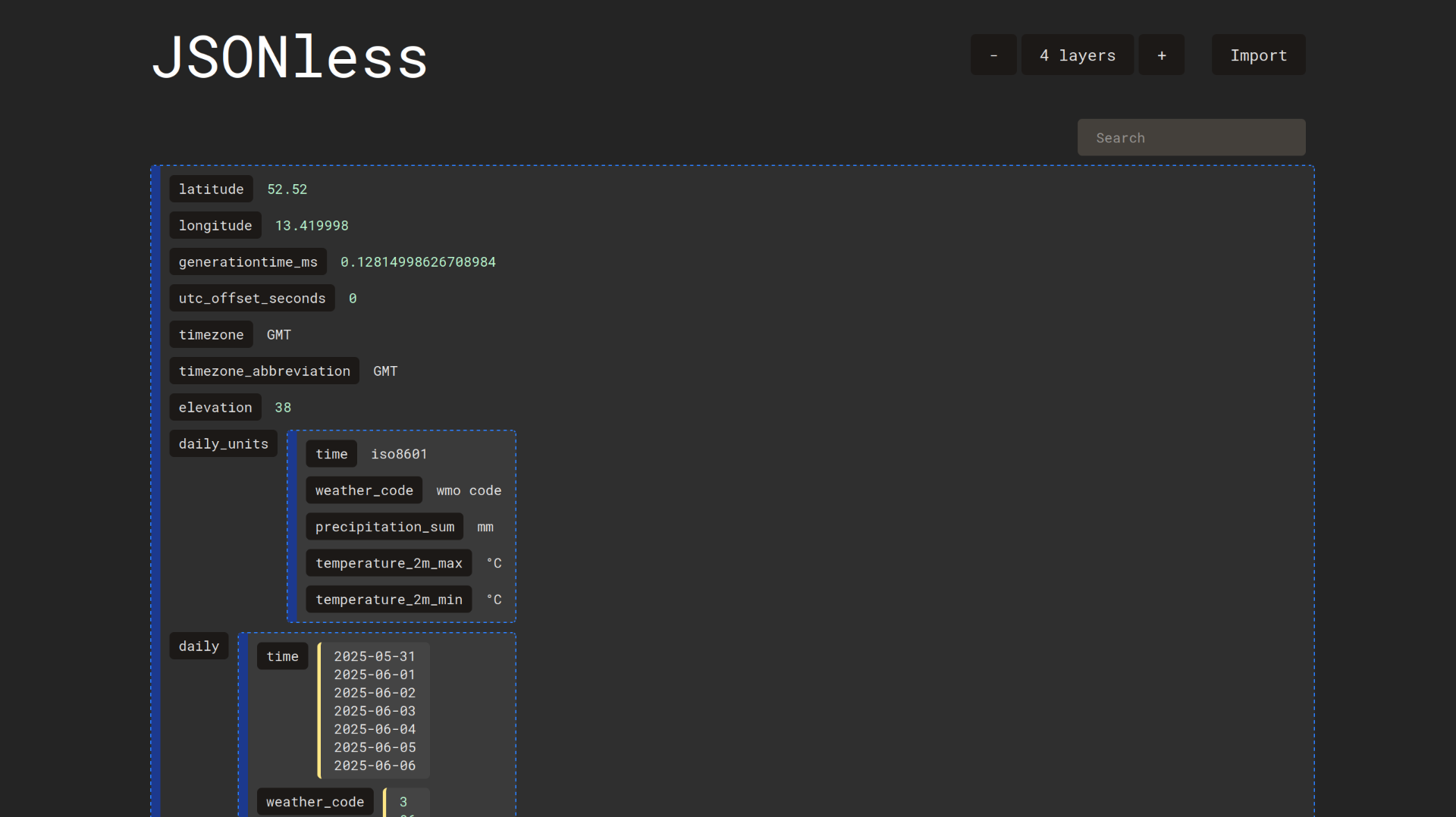This screenshot has height=817, width=1456.
Task: Collapse the time key under daily
Action: (282, 656)
